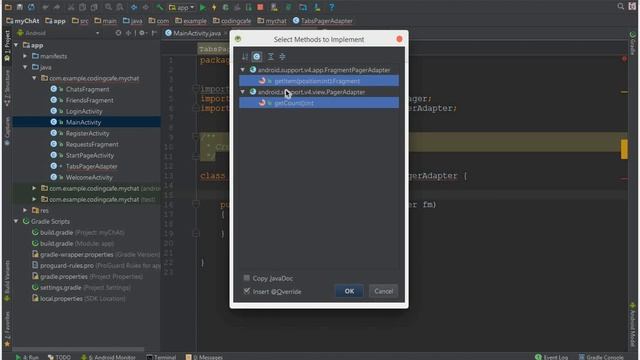Click the Find toolbar icon
Screen dimensions: 640x360
pyautogui.click(x=108, y=7)
